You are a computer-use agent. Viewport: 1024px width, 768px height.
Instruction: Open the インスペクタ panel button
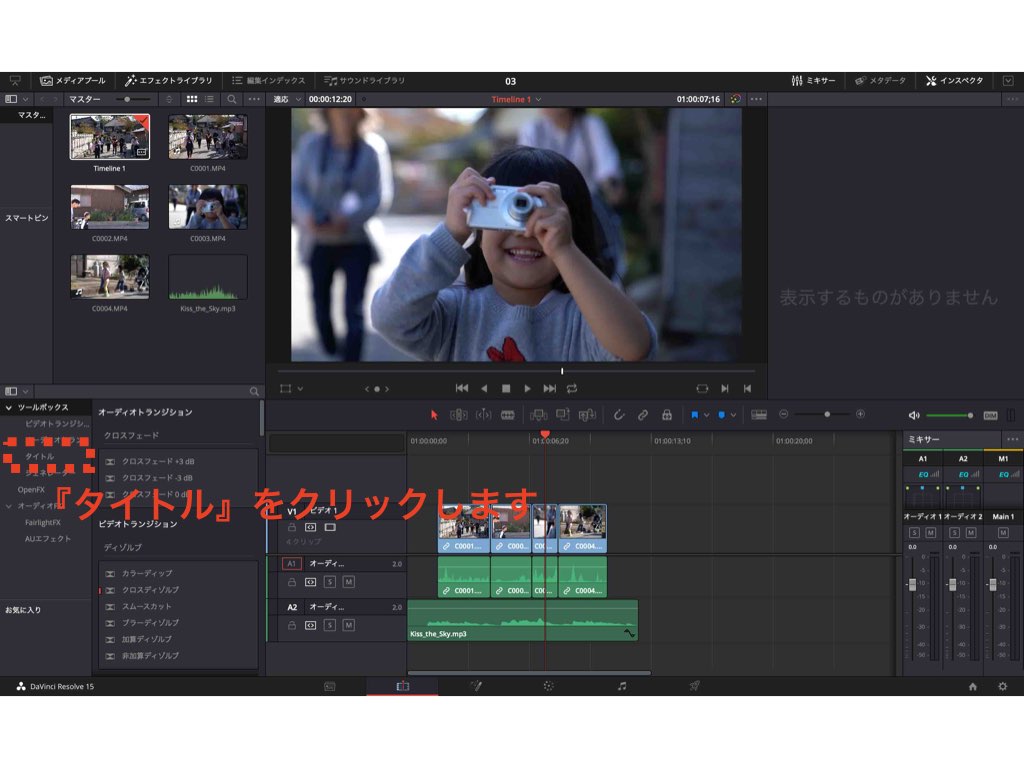(954, 80)
